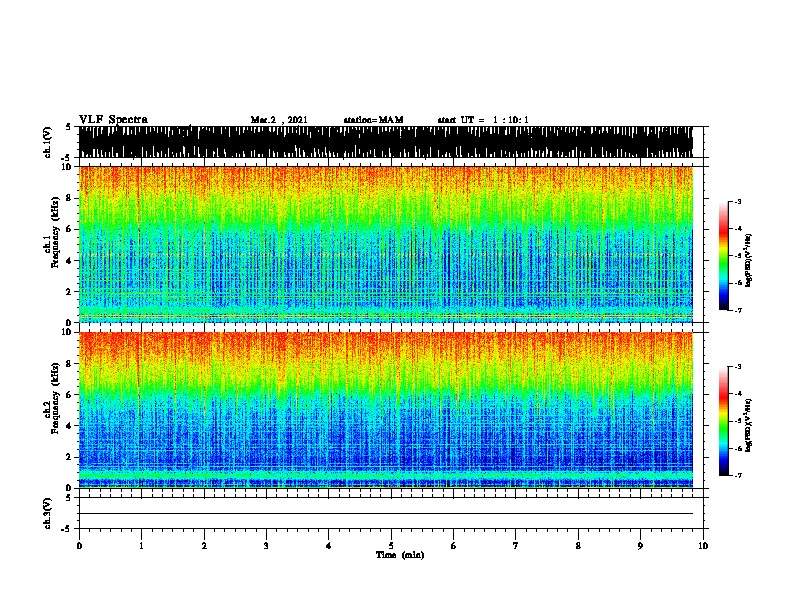792x612 pixels.
Task: Click the "5" volt tick on ch.3 axis
Action: (68, 498)
